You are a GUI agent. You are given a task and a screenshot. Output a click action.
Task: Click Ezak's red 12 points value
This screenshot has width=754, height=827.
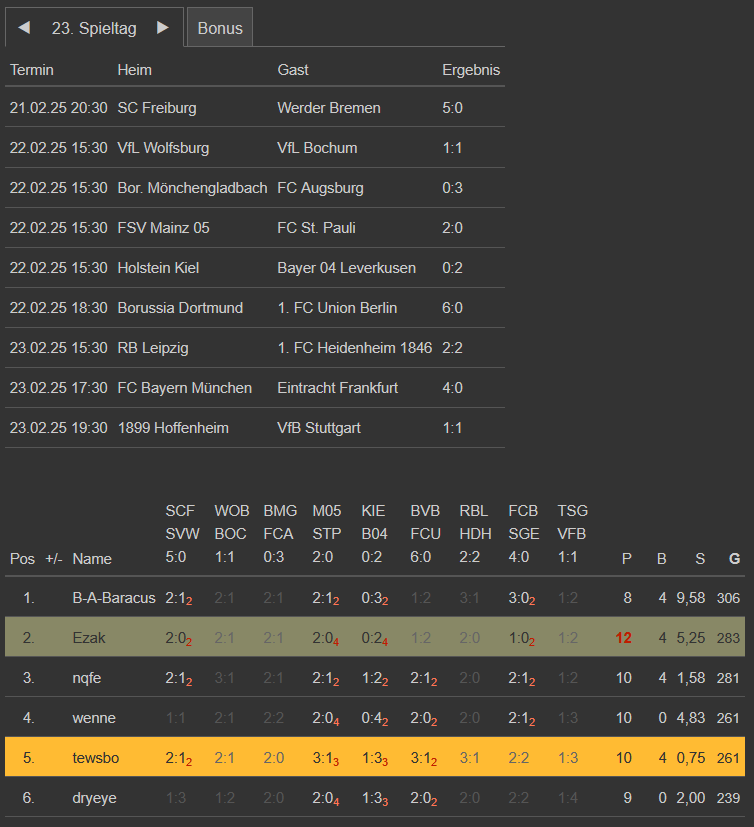(624, 638)
